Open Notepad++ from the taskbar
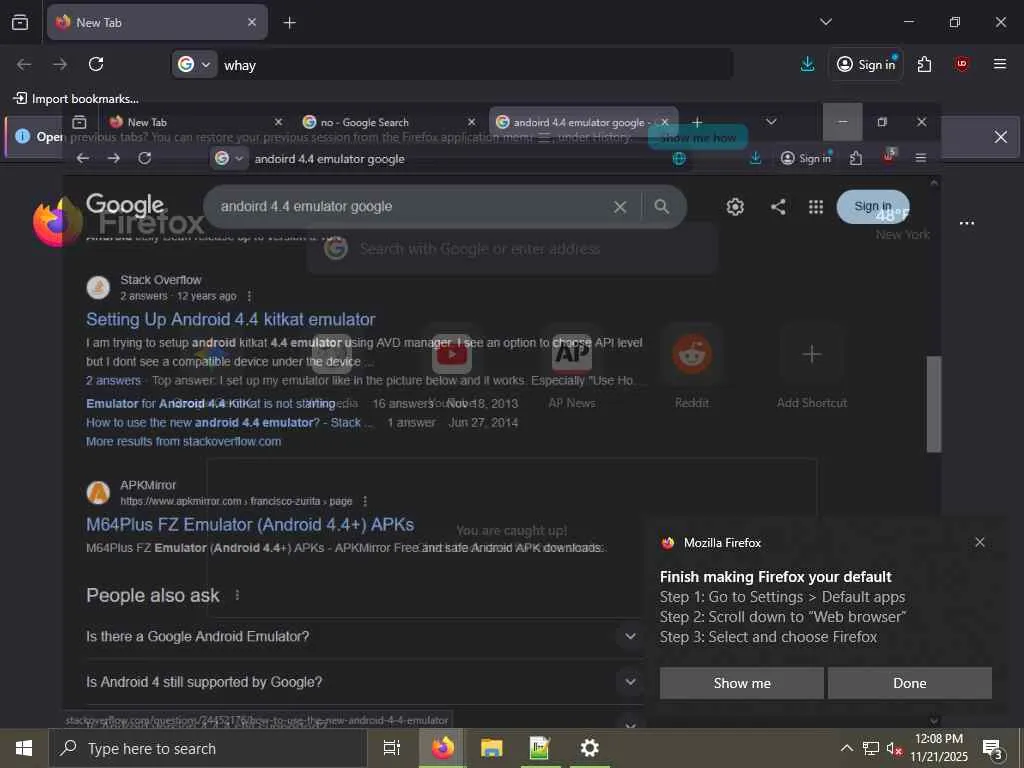 [x=539, y=748]
